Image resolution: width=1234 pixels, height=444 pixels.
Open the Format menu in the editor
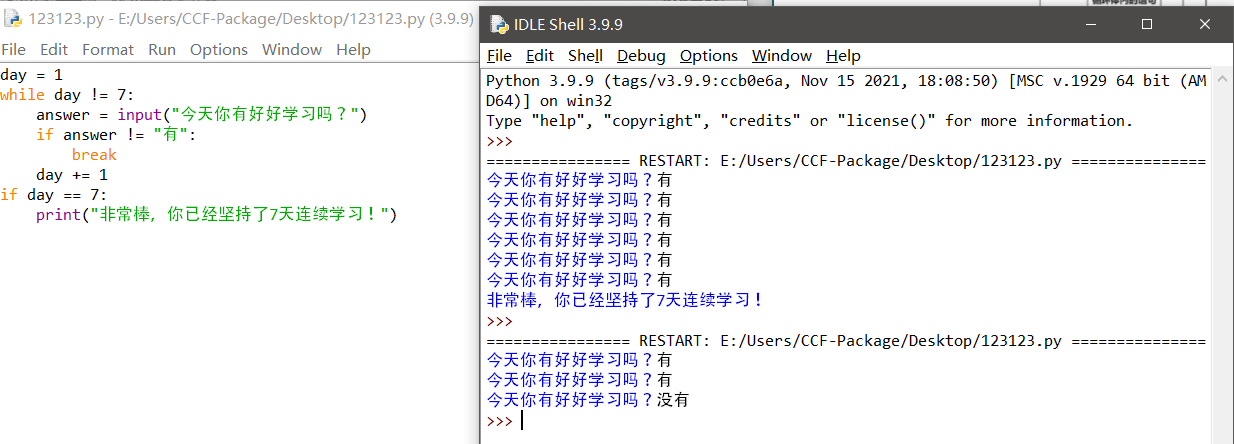107,49
